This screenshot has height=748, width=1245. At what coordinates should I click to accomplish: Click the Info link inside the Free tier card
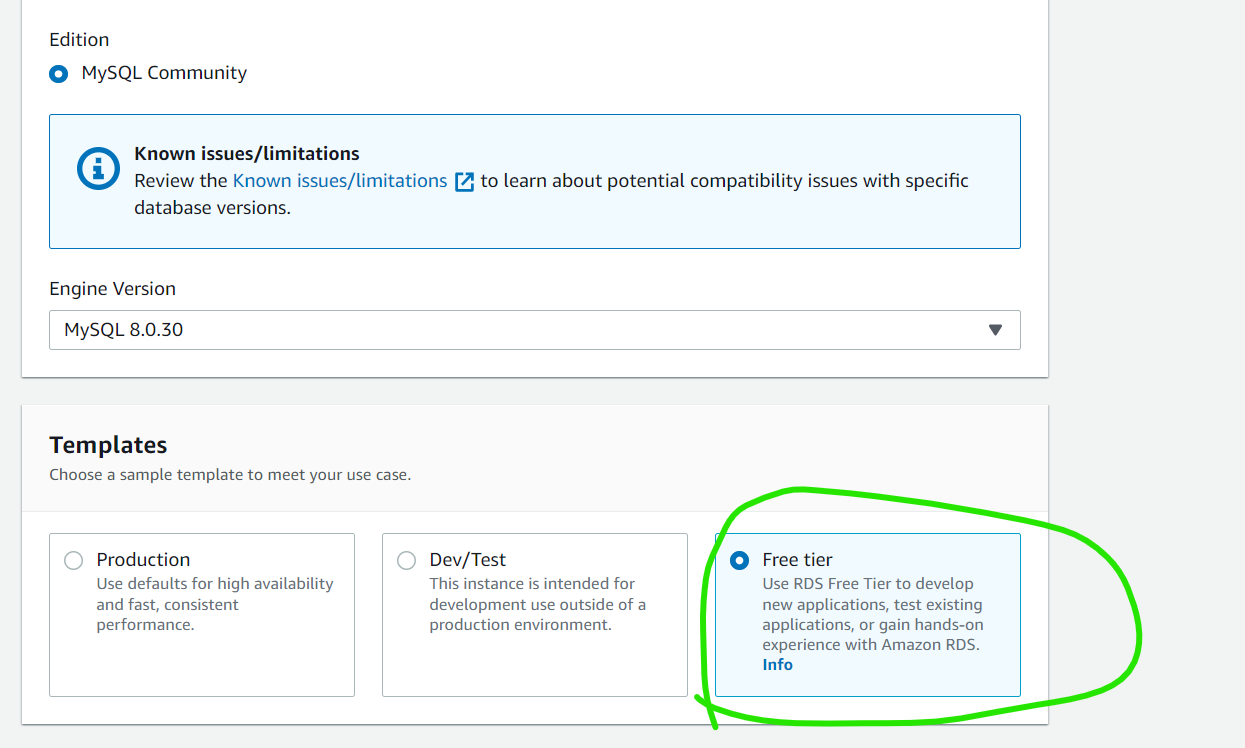(x=777, y=664)
